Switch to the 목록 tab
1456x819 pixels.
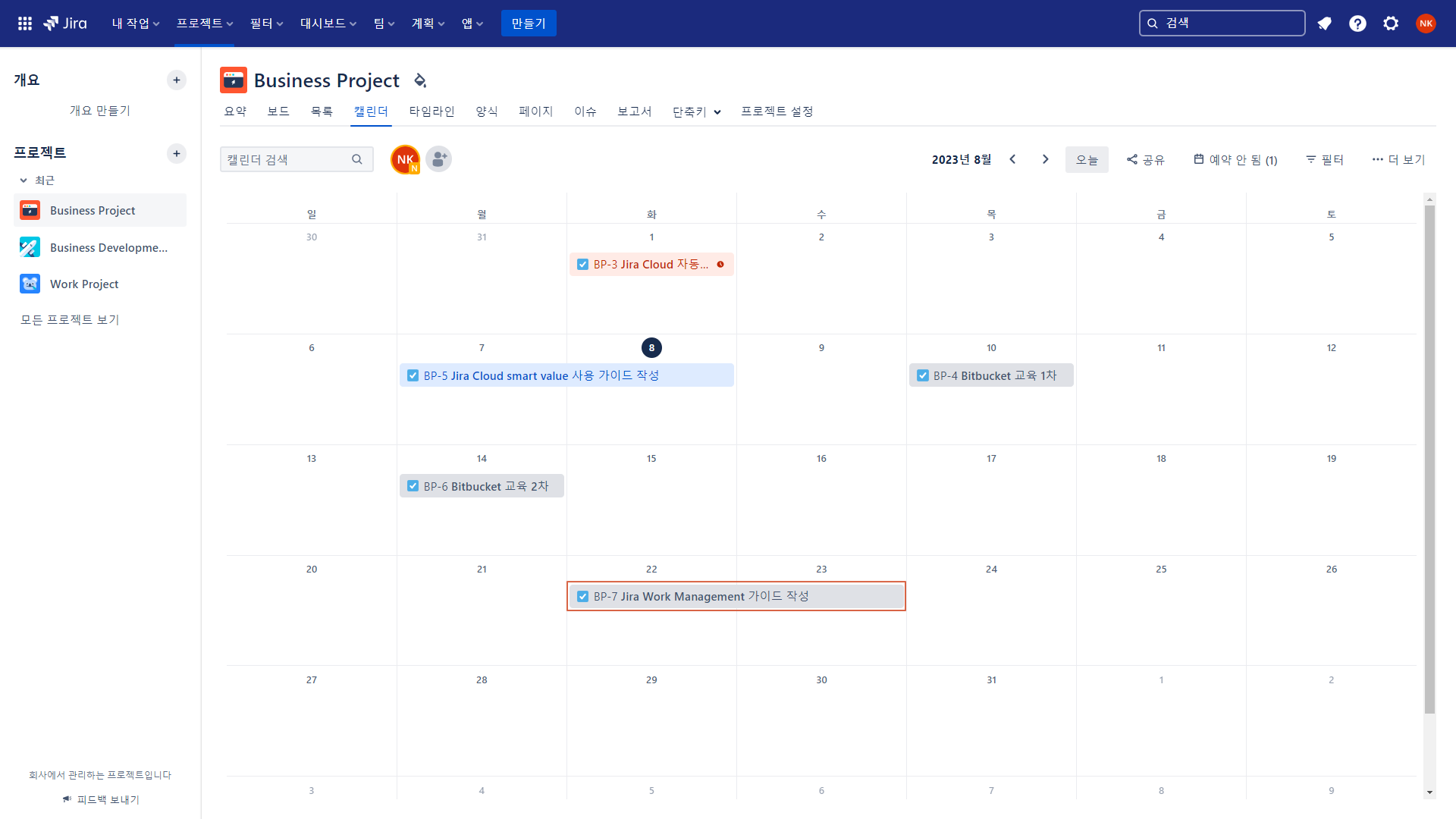[322, 111]
